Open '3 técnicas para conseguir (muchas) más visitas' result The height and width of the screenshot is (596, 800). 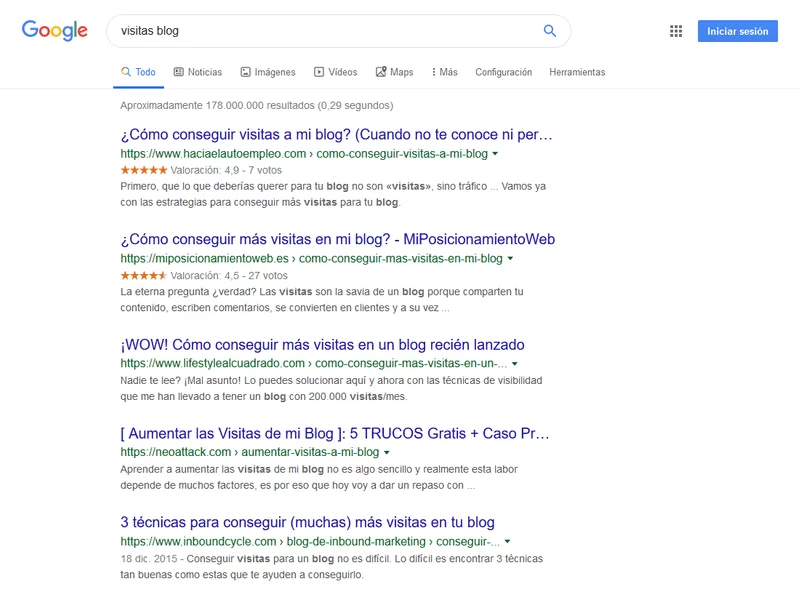point(308,522)
